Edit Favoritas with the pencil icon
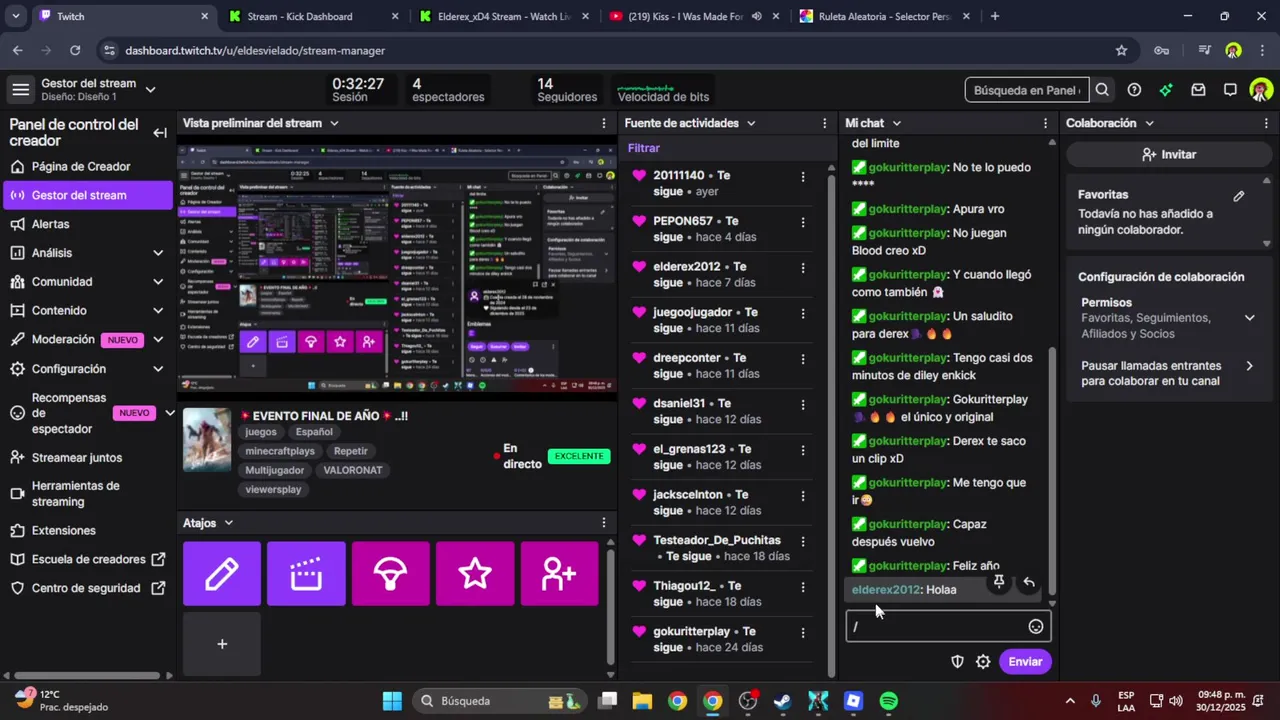Image resolution: width=1280 pixels, height=720 pixels. click(1238, 196)
